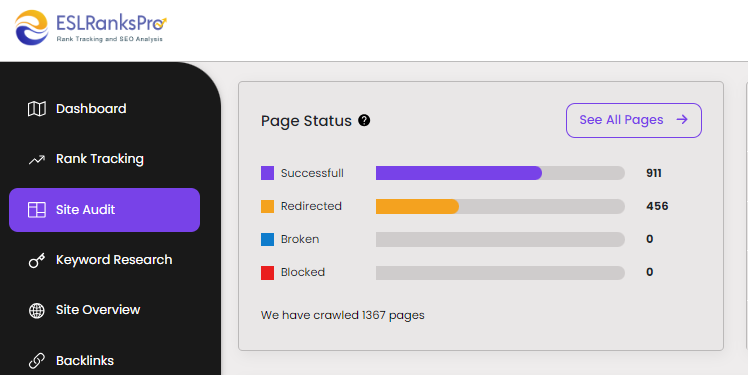This screenshot has height=375, width=748.
Task: Click the orange Redirected color swatch
Action: (x=267, y=206)
